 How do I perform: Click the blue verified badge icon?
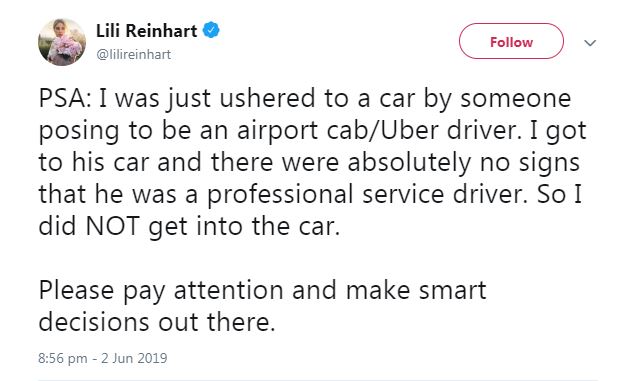pyautogui.click(x=211, y=30)
